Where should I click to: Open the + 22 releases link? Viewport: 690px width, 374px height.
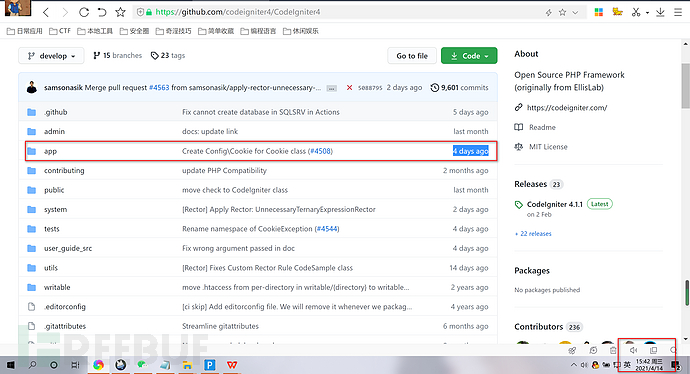click(533, 234)
